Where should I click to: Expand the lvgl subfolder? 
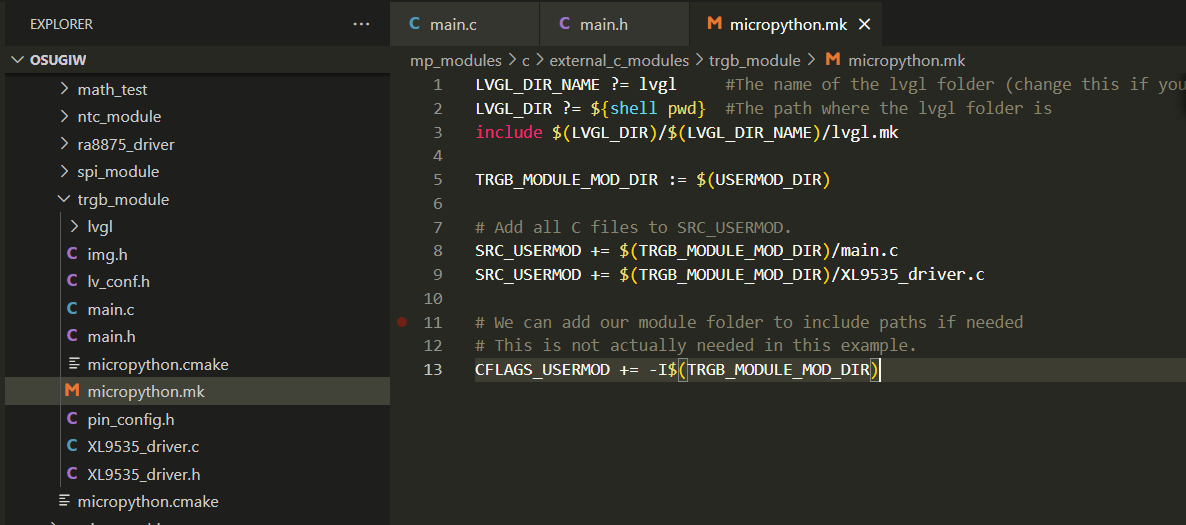pos(75,226)
